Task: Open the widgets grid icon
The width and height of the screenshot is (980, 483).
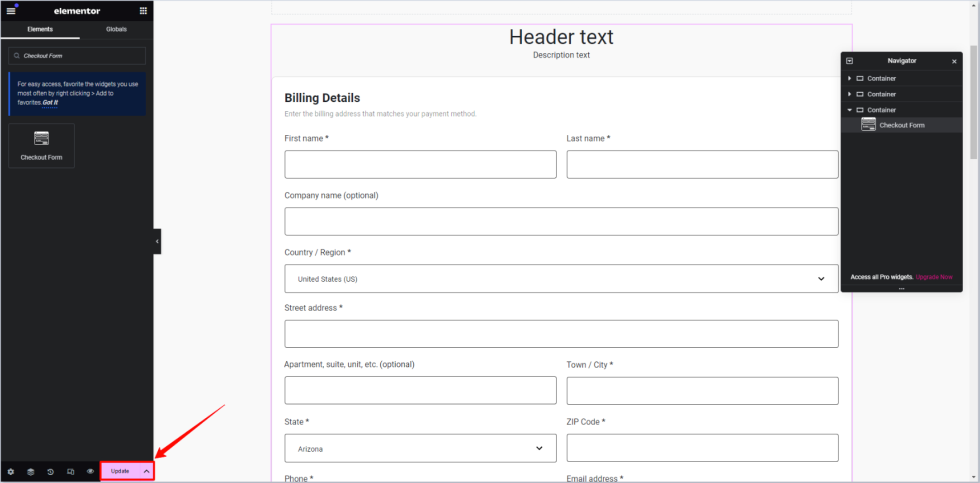Action: (143, 10)
